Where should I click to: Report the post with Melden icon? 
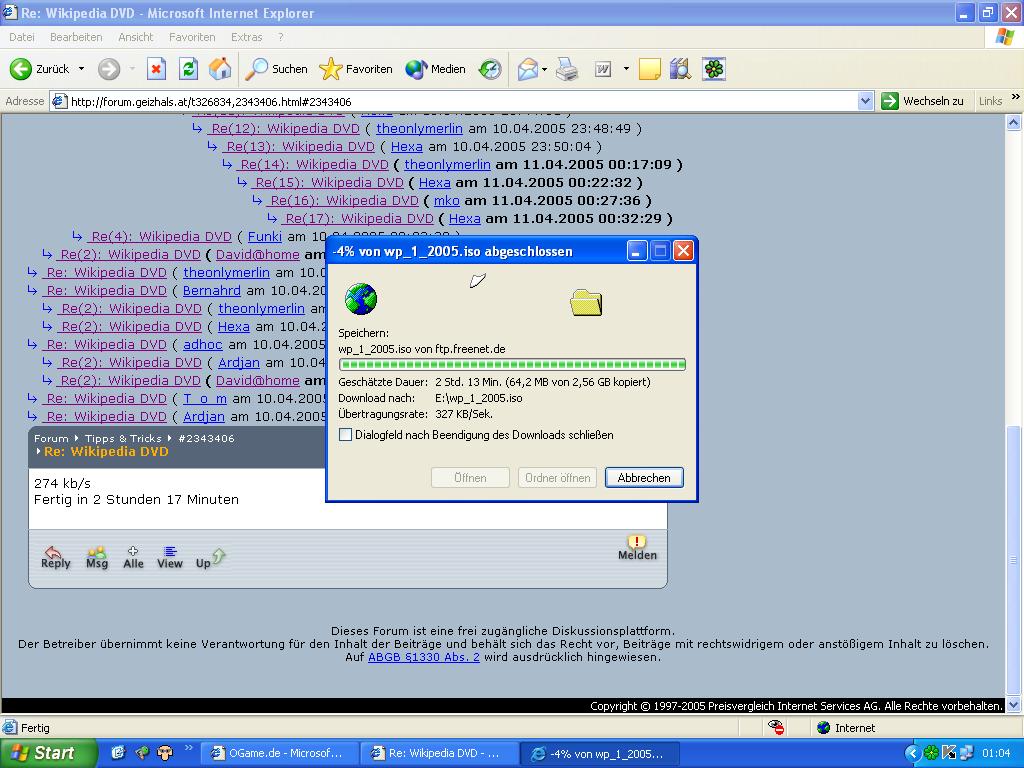pos(637,548)
